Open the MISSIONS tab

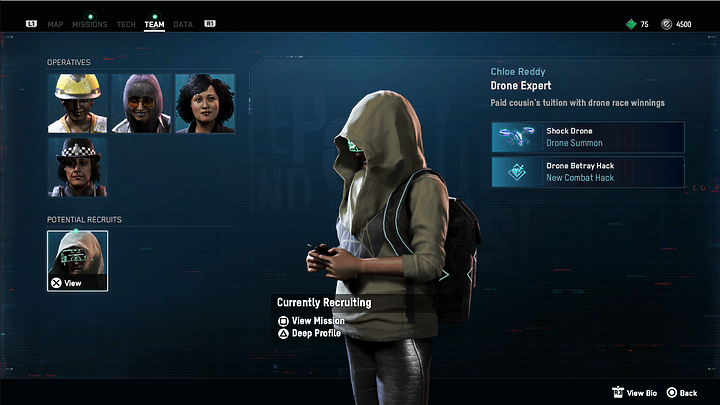(x=90, y=24)
